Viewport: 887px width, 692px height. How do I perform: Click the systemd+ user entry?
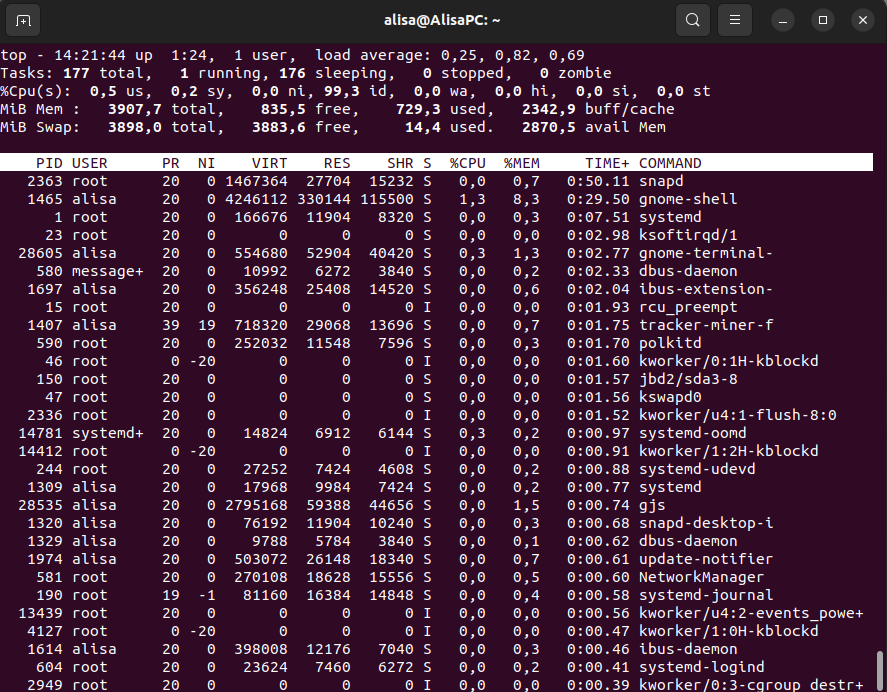107,433
